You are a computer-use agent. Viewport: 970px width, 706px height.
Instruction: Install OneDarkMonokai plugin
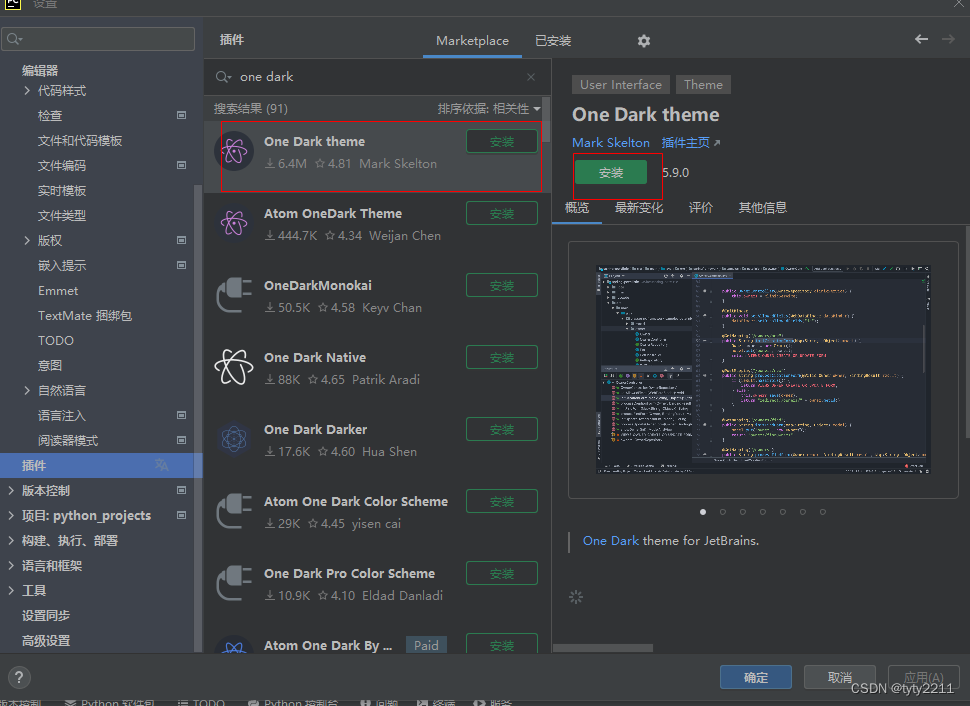tap(502, 285)
